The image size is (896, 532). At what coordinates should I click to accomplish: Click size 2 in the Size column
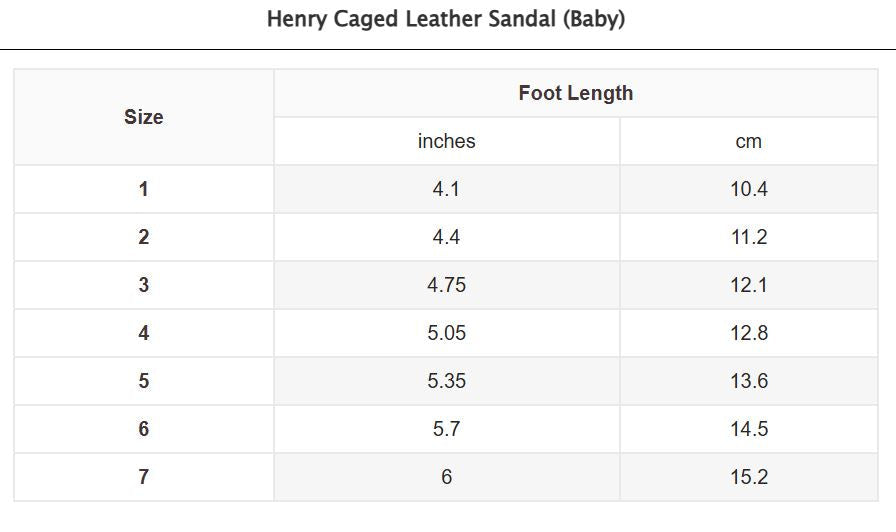click(143, 237)
